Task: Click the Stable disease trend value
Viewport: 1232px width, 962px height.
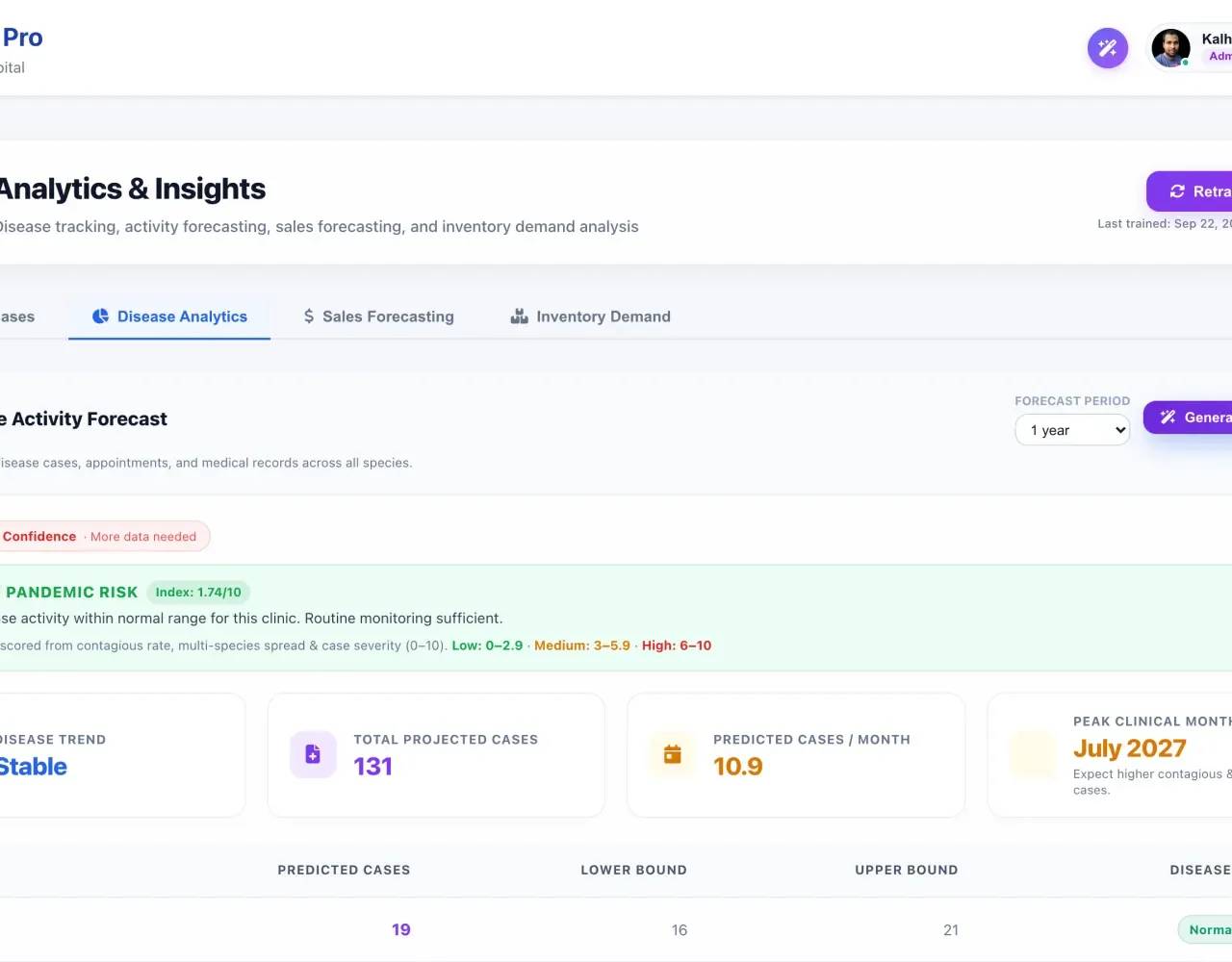Action: [33, 767]
